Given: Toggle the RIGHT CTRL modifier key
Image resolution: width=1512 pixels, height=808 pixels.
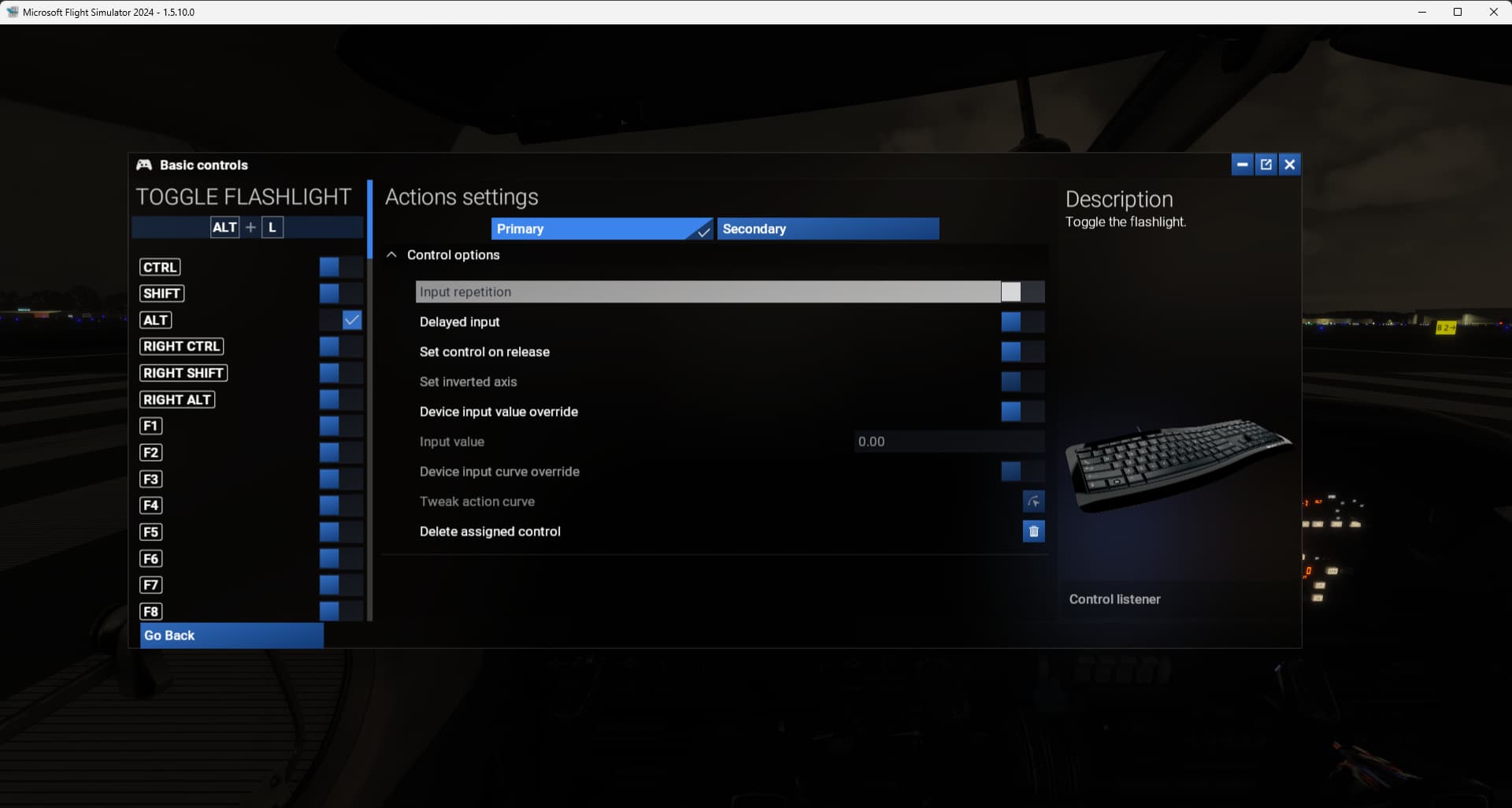Looking at the screenshot, I should click(341, 347).
